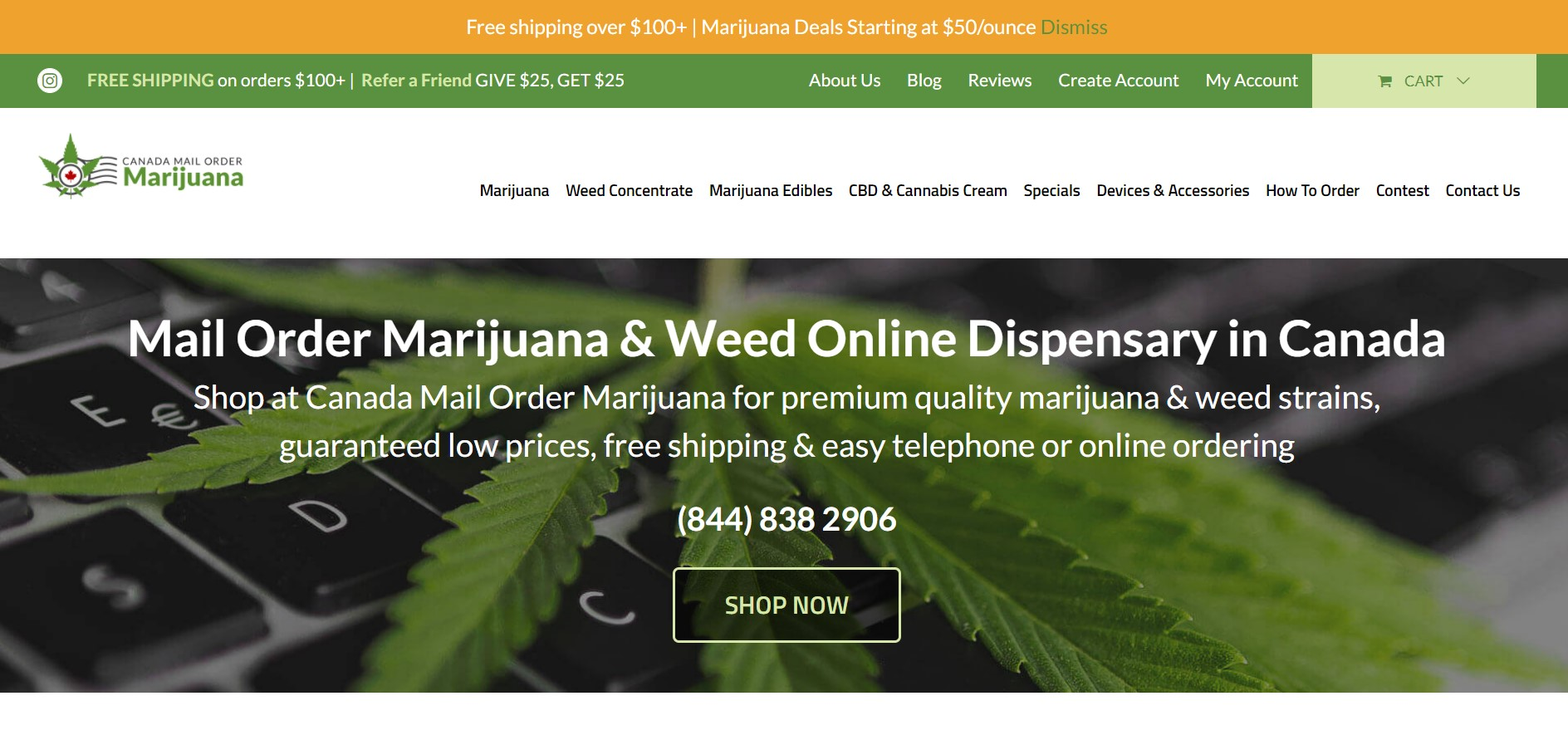This screenshot has width=1568, height=740.
Task: Open Devices & Accessories category
Action: [1173, 191]
